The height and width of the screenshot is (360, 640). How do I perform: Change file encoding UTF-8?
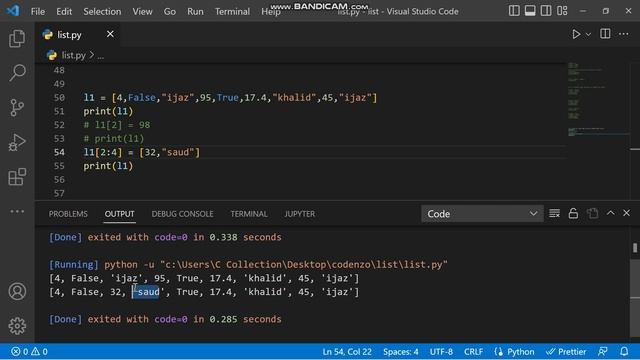441,351
